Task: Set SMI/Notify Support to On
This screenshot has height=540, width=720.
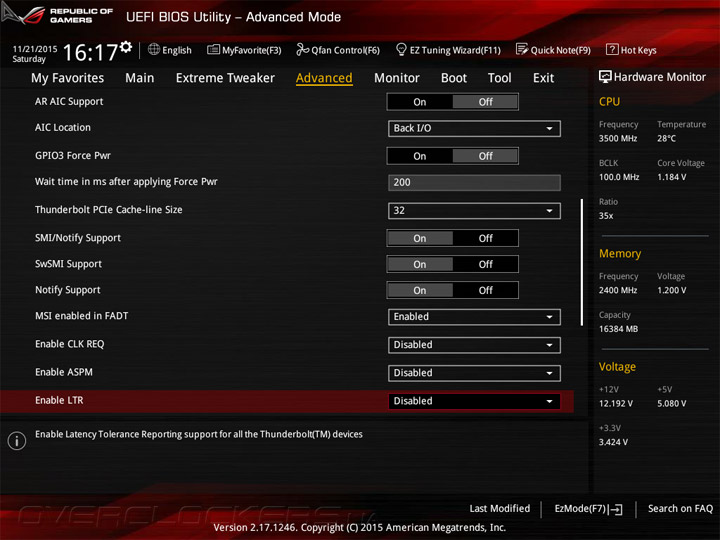Action: [x=420, y=238]
